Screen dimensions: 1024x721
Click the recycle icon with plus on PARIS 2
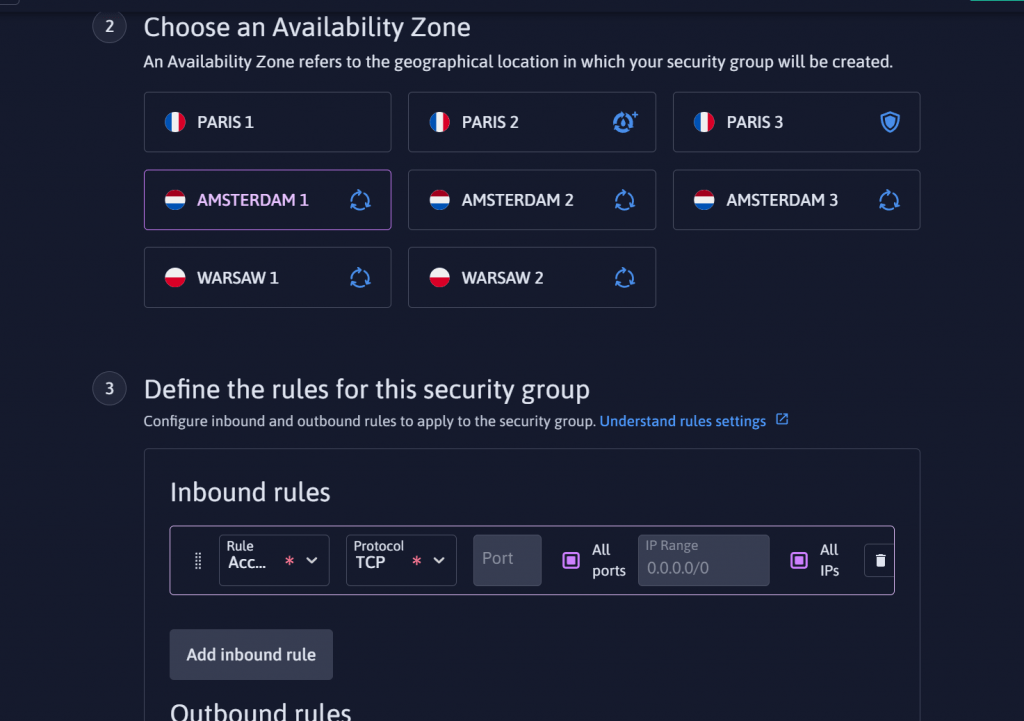tap(625, 122)
